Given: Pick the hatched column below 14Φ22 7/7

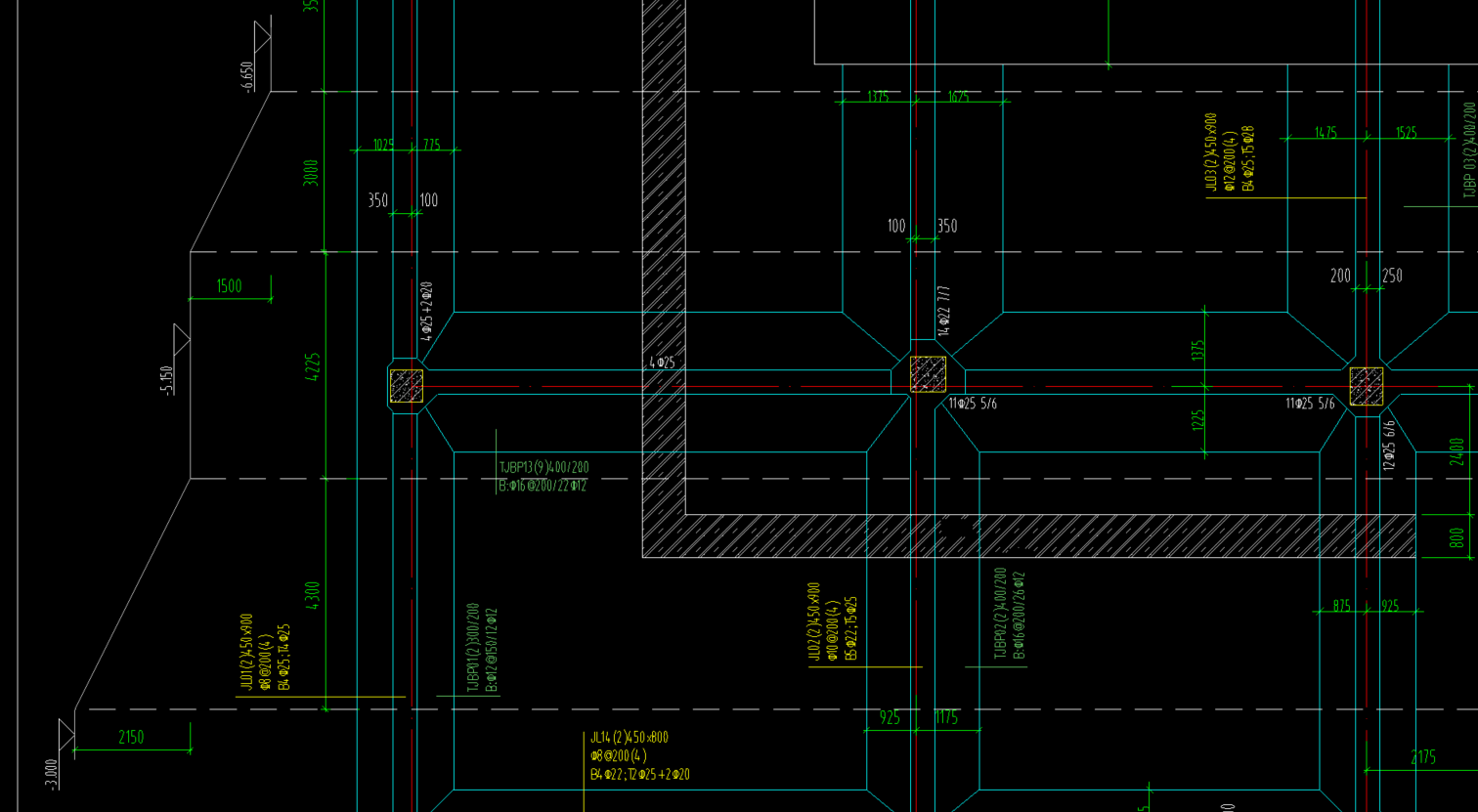Looking at the screenshot, I should [928, 374].
